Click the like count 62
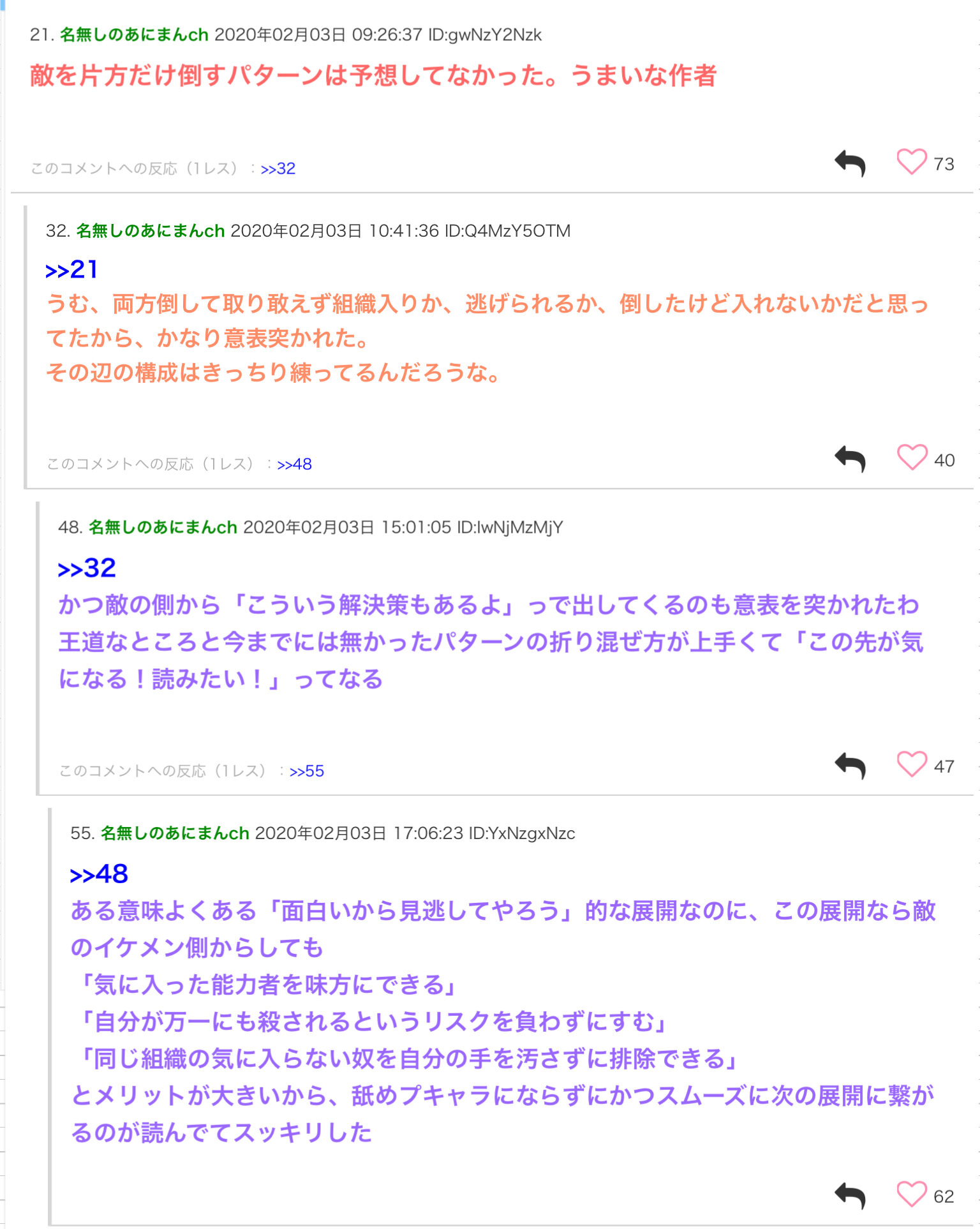The width and height of the screenshot is (980, 1229). [x=944, y=1196]
